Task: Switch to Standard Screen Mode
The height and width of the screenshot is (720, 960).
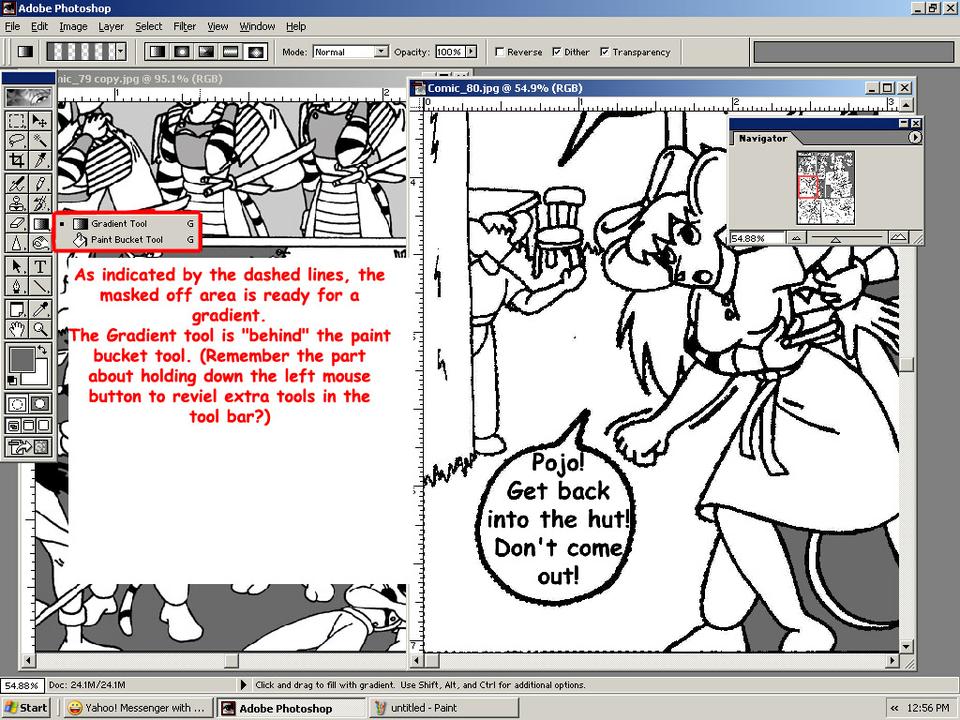Action: point(13,425)
